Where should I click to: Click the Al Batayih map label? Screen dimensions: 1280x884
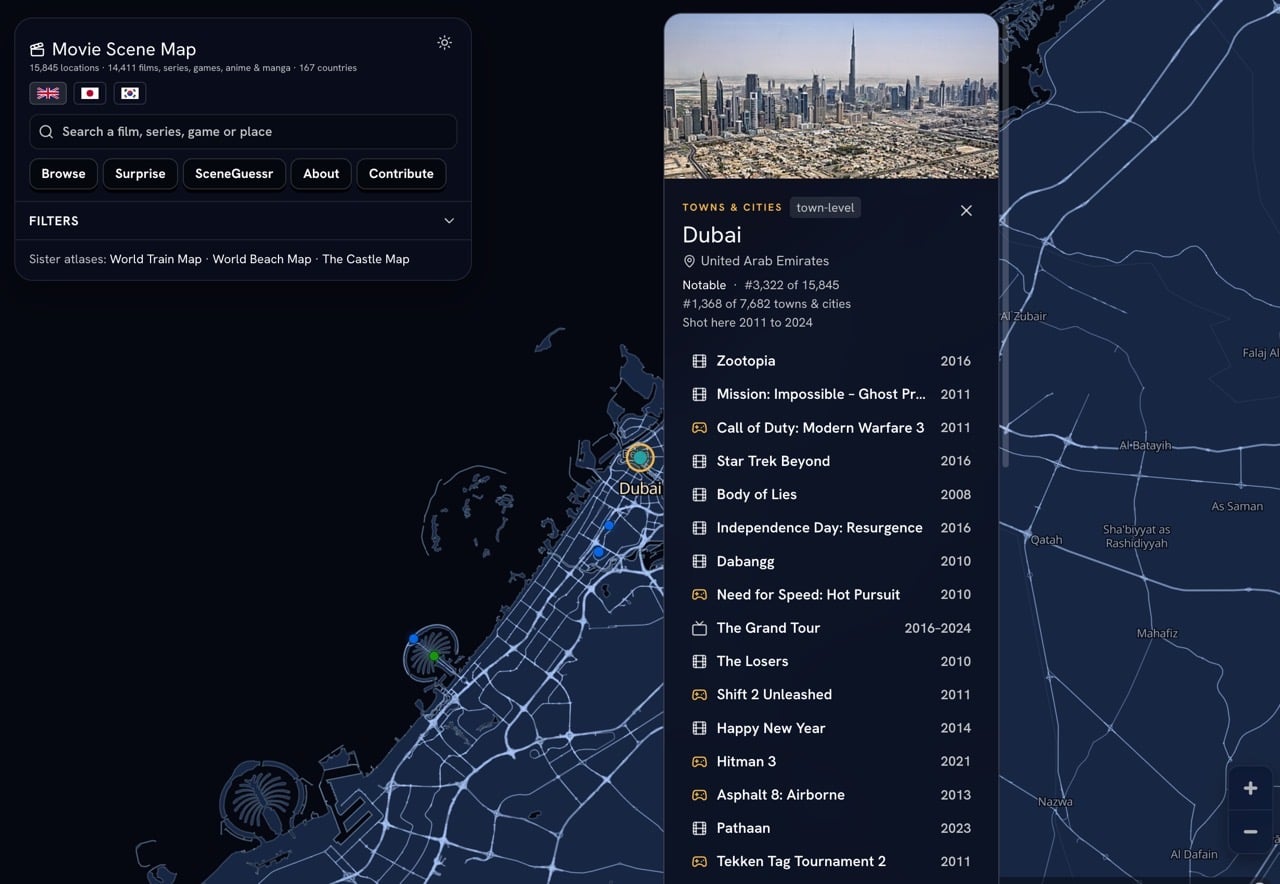coord(1145,446)
